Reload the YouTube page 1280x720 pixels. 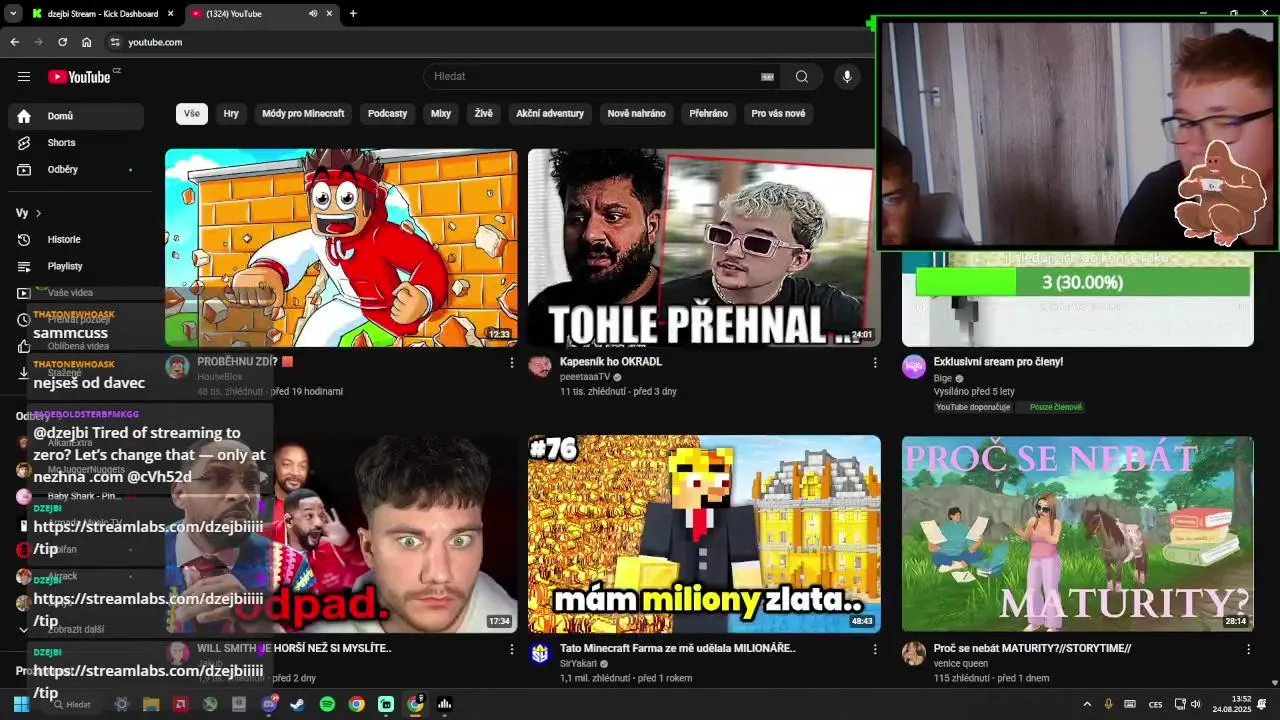[x=62, y=42]
